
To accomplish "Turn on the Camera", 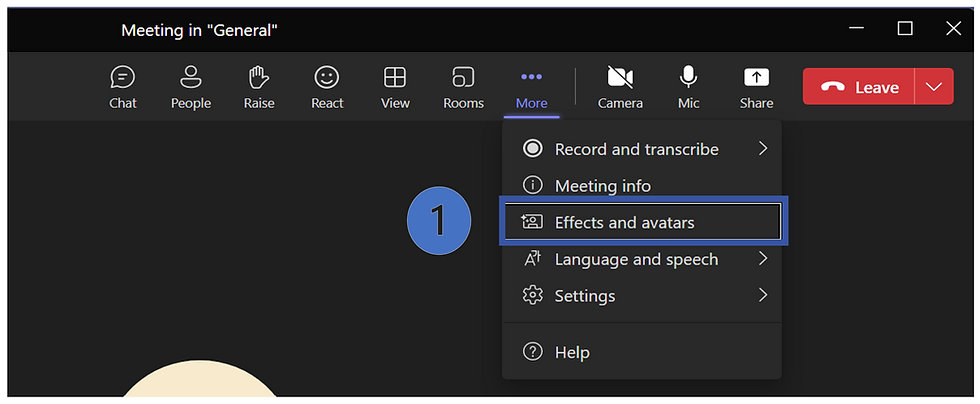I will (620, 88).
